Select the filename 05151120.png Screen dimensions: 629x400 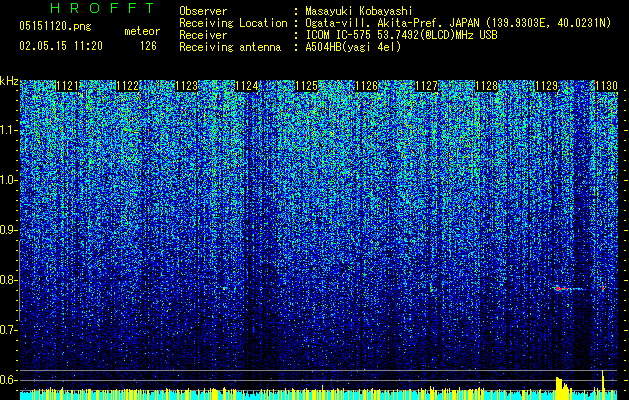pyautogui.click(x=55, y=27)
